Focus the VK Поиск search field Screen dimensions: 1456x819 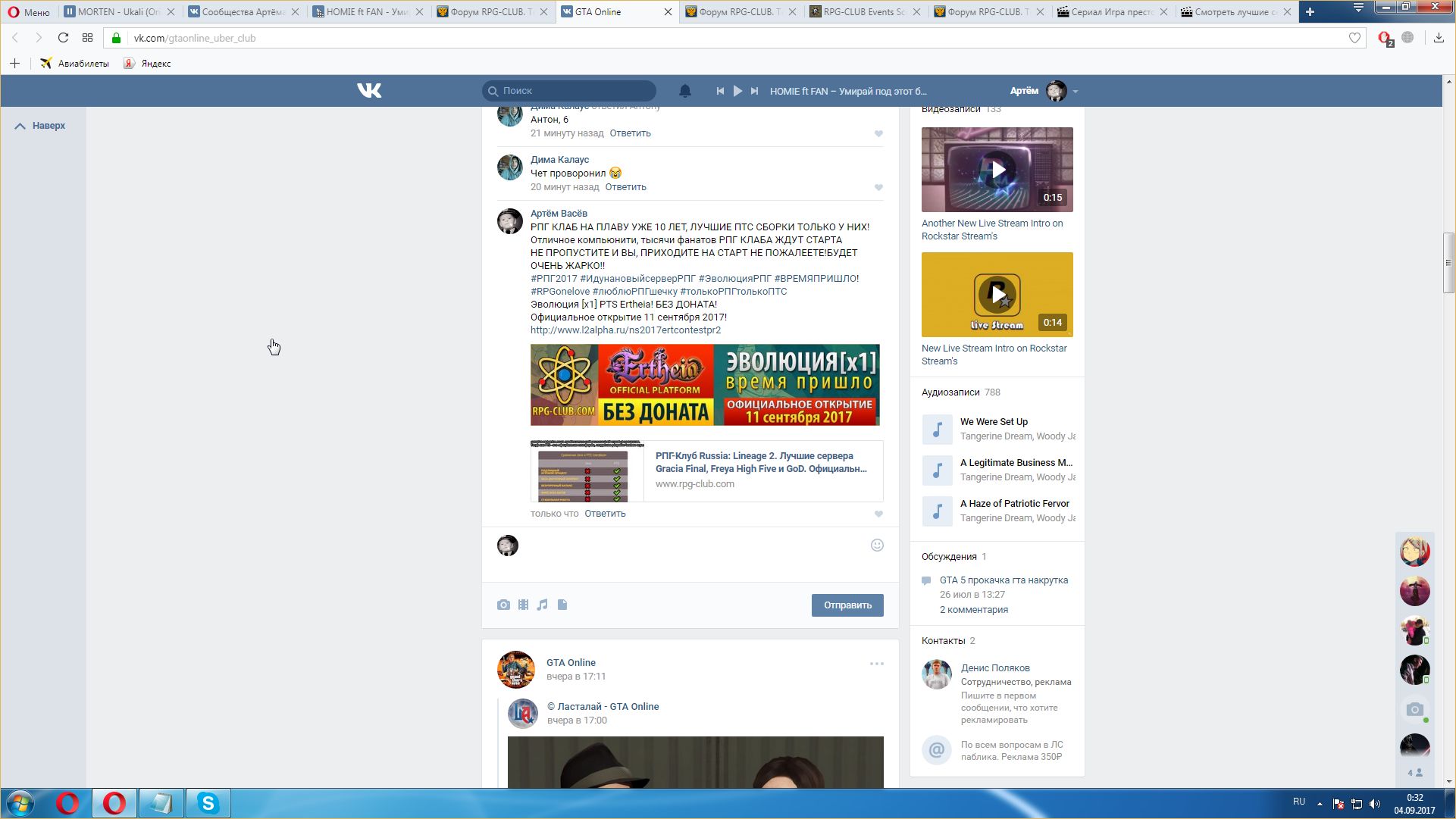click(569, 91)
